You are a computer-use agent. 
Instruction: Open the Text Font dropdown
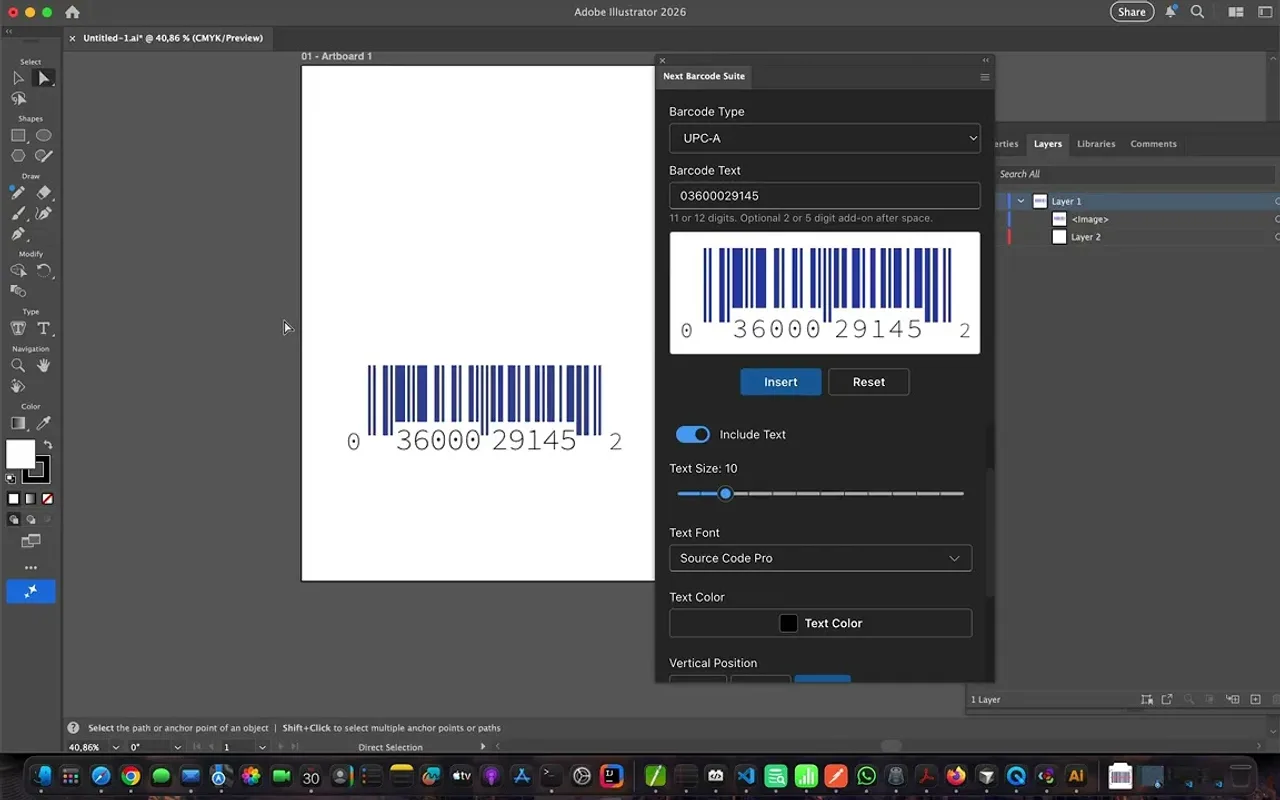(821, 558)
